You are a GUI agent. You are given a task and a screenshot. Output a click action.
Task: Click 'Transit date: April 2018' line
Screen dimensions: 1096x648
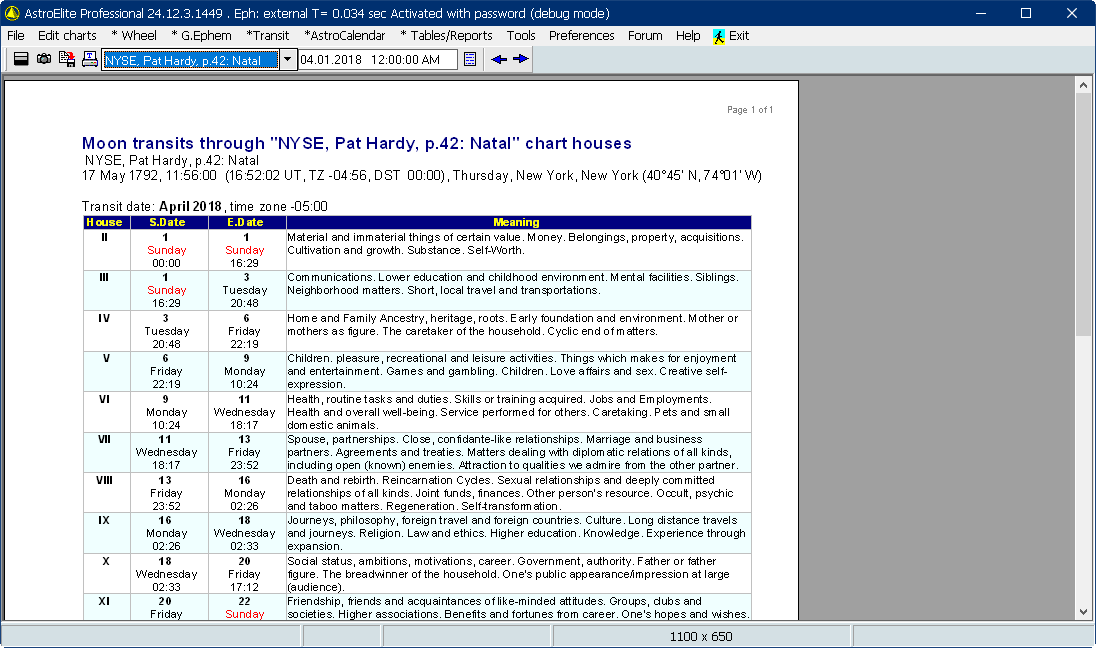pos(205,206)
